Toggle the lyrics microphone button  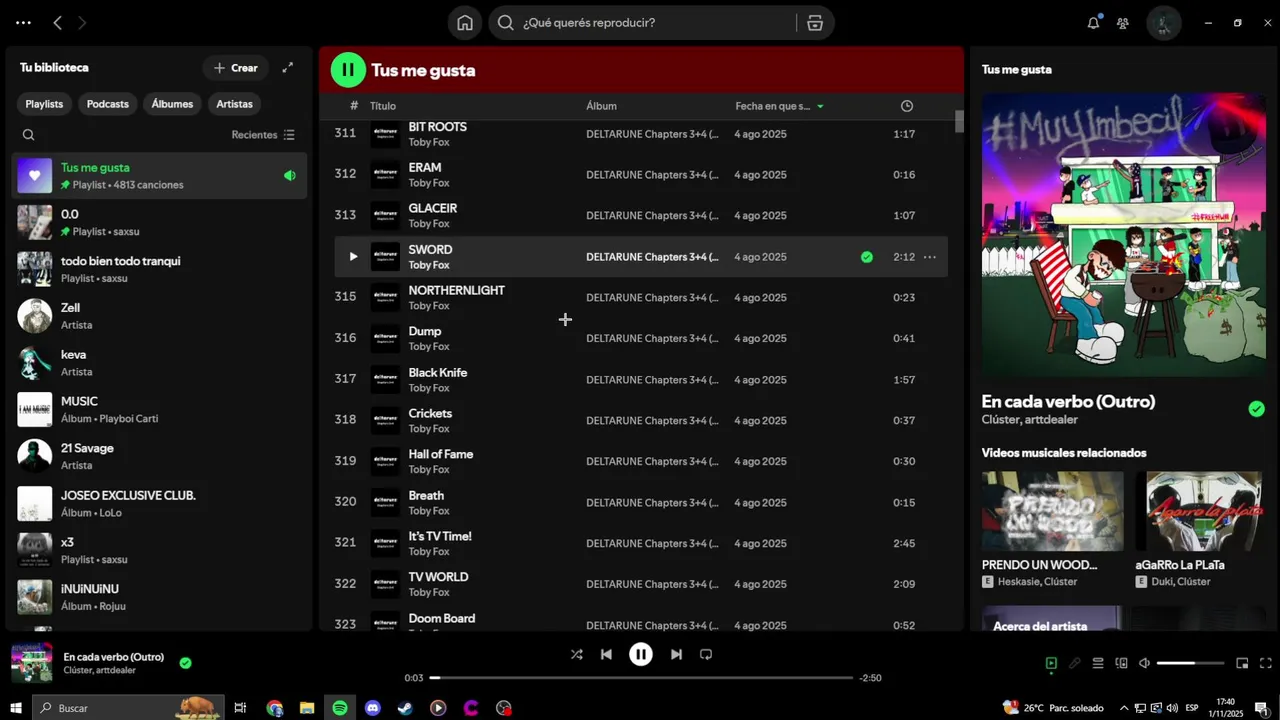click(x=1074, y=663)
